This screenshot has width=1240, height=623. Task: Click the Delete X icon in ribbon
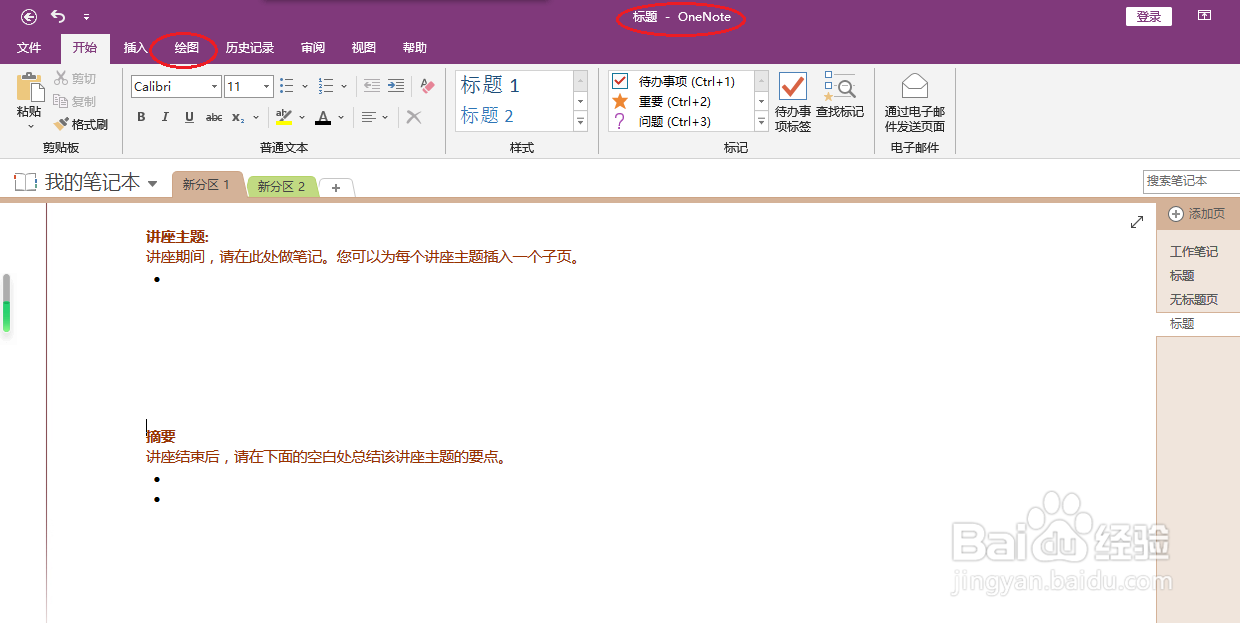point(414,117)
